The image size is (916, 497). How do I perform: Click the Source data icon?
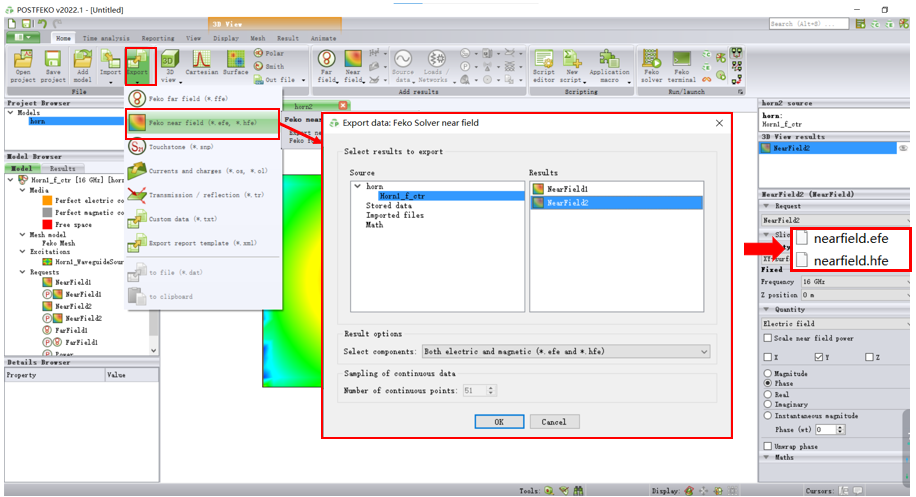click(403, 66)
